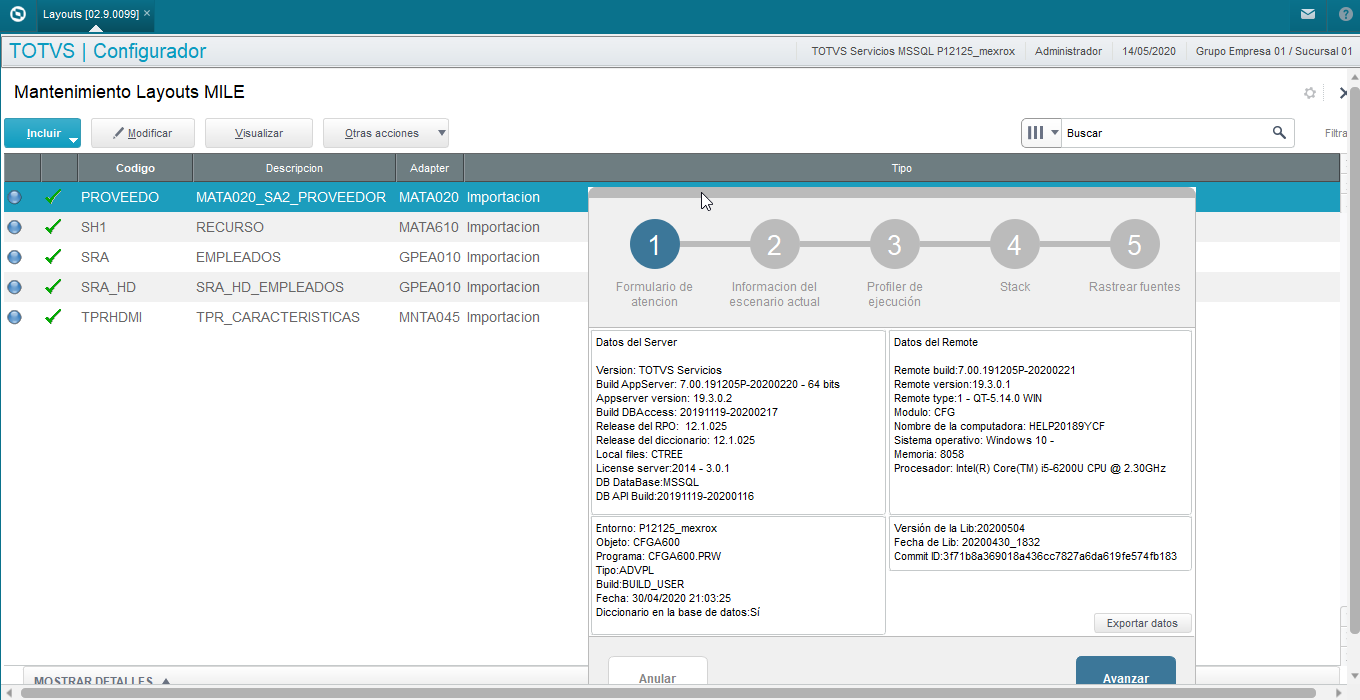Viewport: 1360px width, 700px height.
Task: Go to step 3 Profiler de ejecución
Action: 894,245
